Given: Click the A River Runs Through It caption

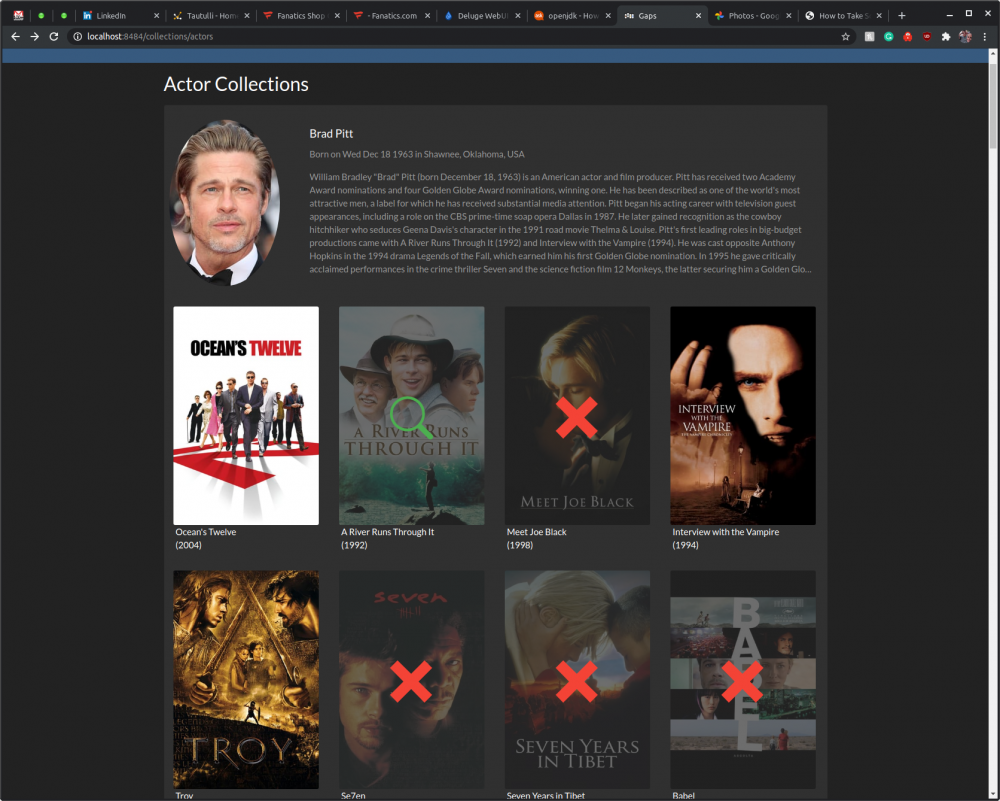Looking at the screenshot, I should click(x=387, y=532).
